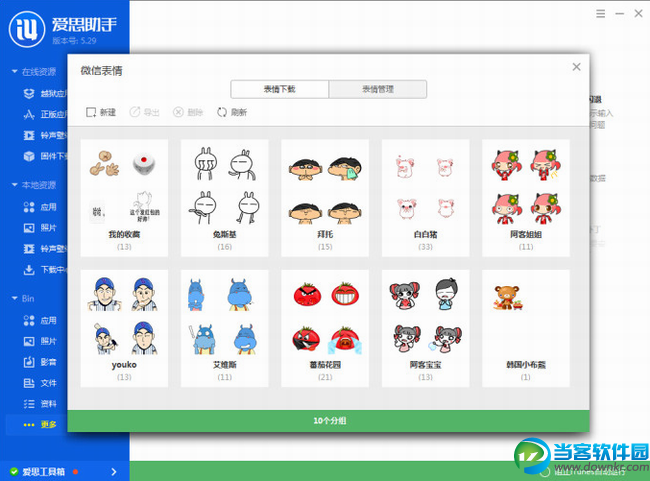The height and width of the screenshot is (481, 650).
Task: Open the 爱思工具箱 toolbox
Action: pos(44,471)
